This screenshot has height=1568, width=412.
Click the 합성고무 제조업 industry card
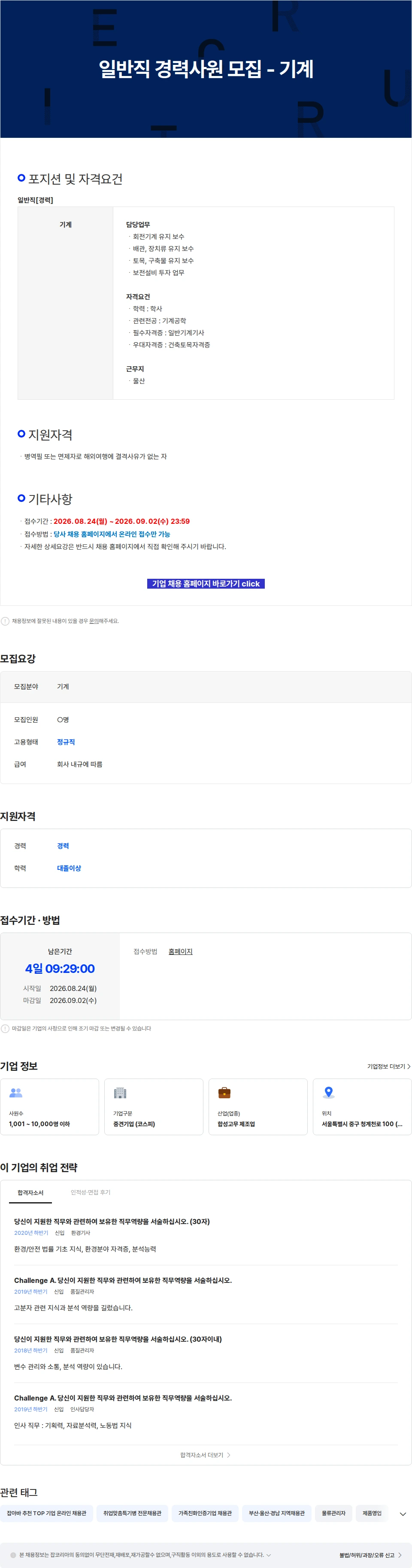(x=258, y=1106)
